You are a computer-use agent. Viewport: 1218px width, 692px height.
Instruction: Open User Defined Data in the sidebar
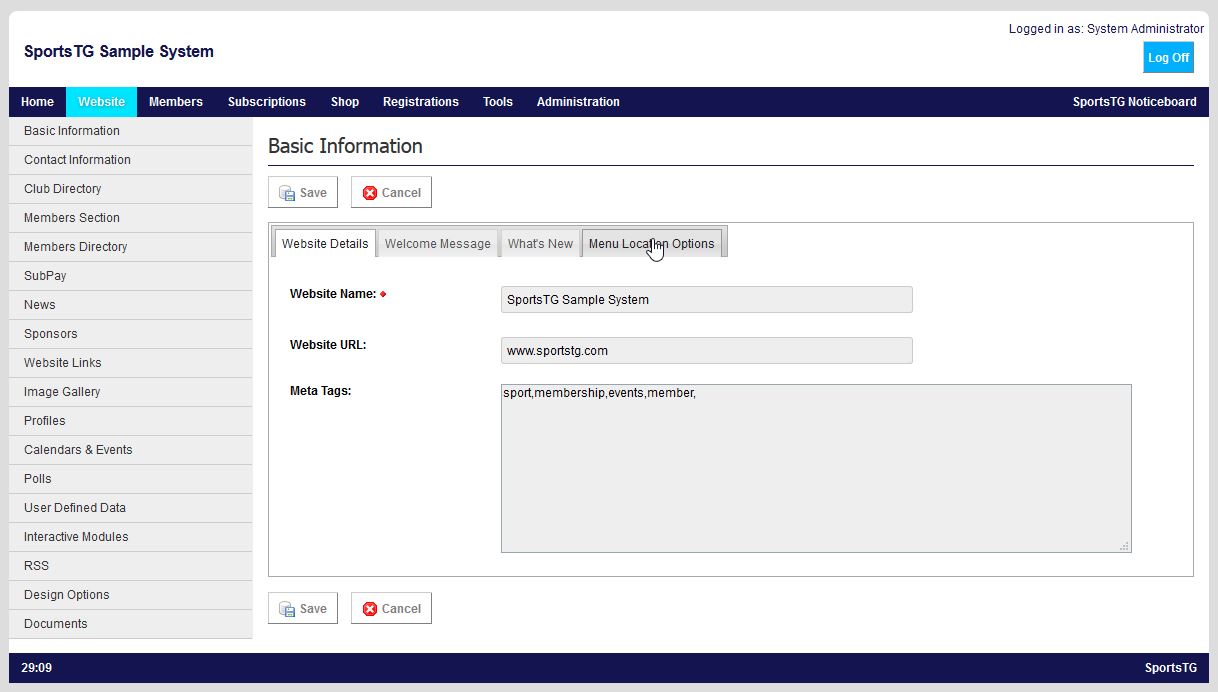(130, 508)
